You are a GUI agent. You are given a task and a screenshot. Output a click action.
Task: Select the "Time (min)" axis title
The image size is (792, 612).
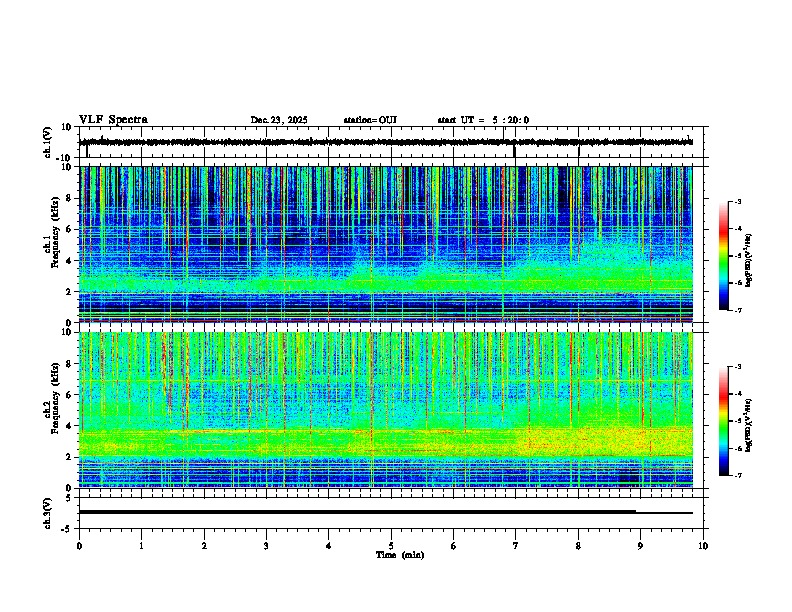coord(400,555)
